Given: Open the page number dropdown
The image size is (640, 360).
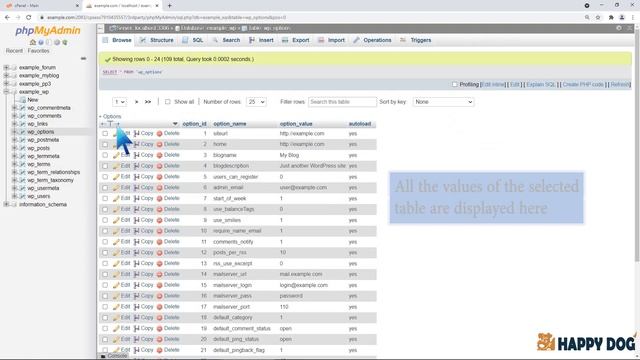Looking at the screenshot, I should 120,102.
